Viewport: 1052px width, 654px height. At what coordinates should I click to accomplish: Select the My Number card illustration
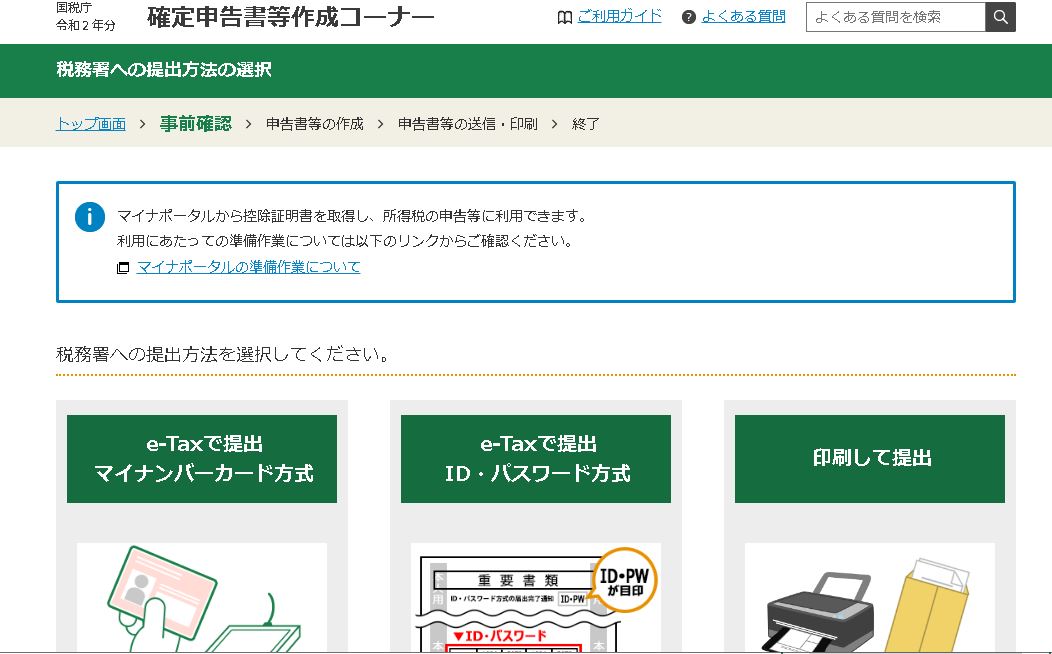pos(202,597)
